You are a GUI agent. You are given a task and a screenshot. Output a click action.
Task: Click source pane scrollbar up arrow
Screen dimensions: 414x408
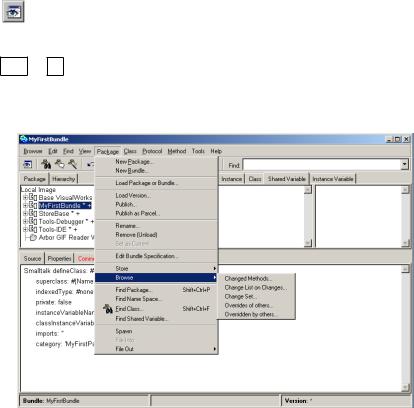pos(405,269)
